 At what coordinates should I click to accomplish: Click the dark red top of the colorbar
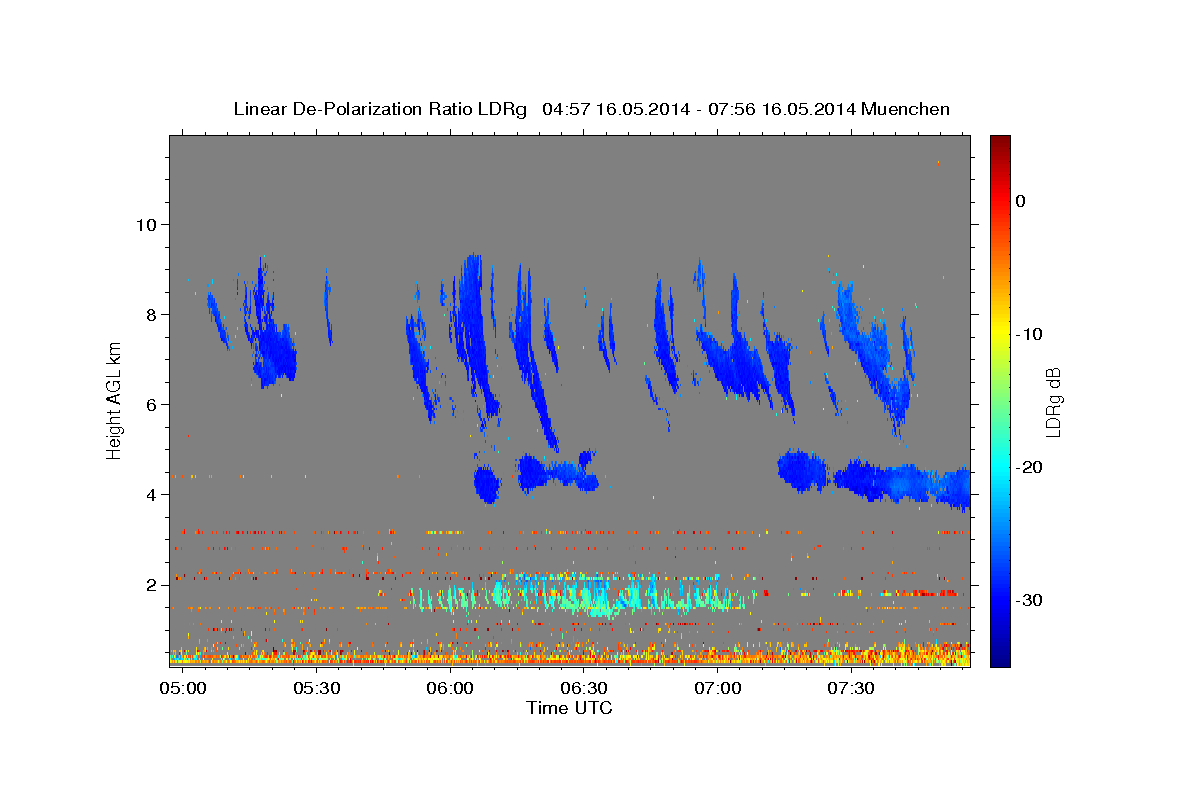999,143
